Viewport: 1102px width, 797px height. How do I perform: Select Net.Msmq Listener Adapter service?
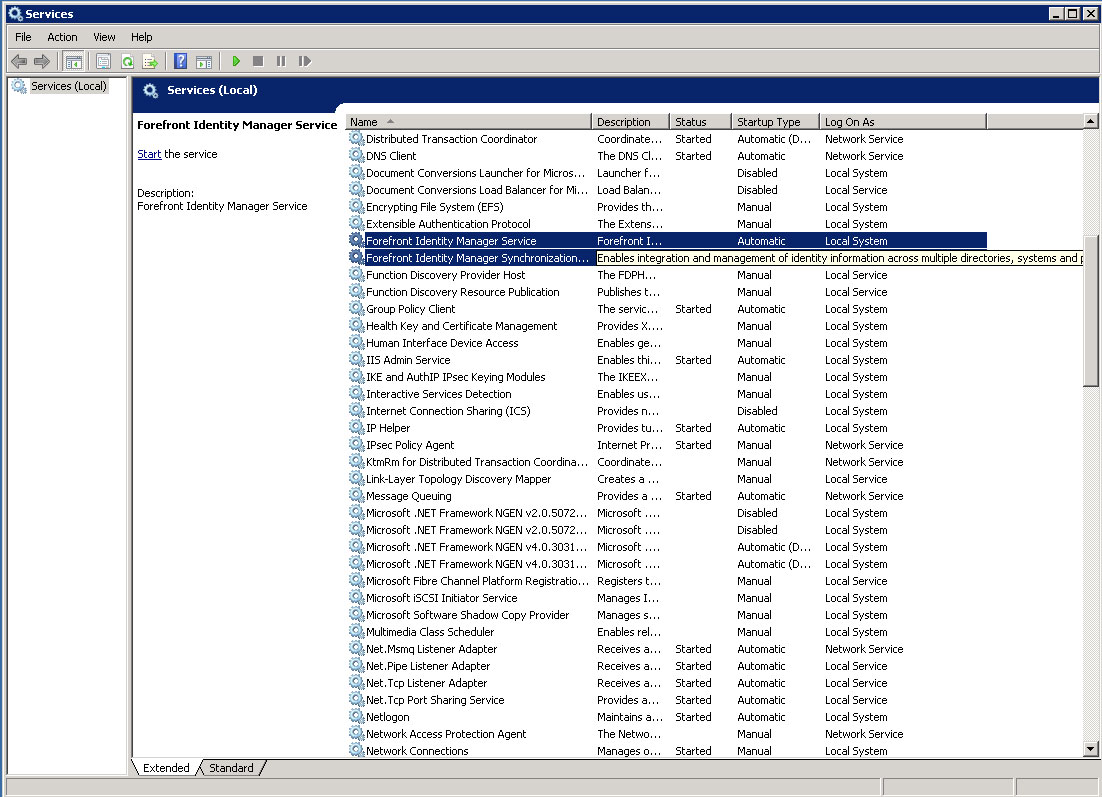tap(668, 649)
